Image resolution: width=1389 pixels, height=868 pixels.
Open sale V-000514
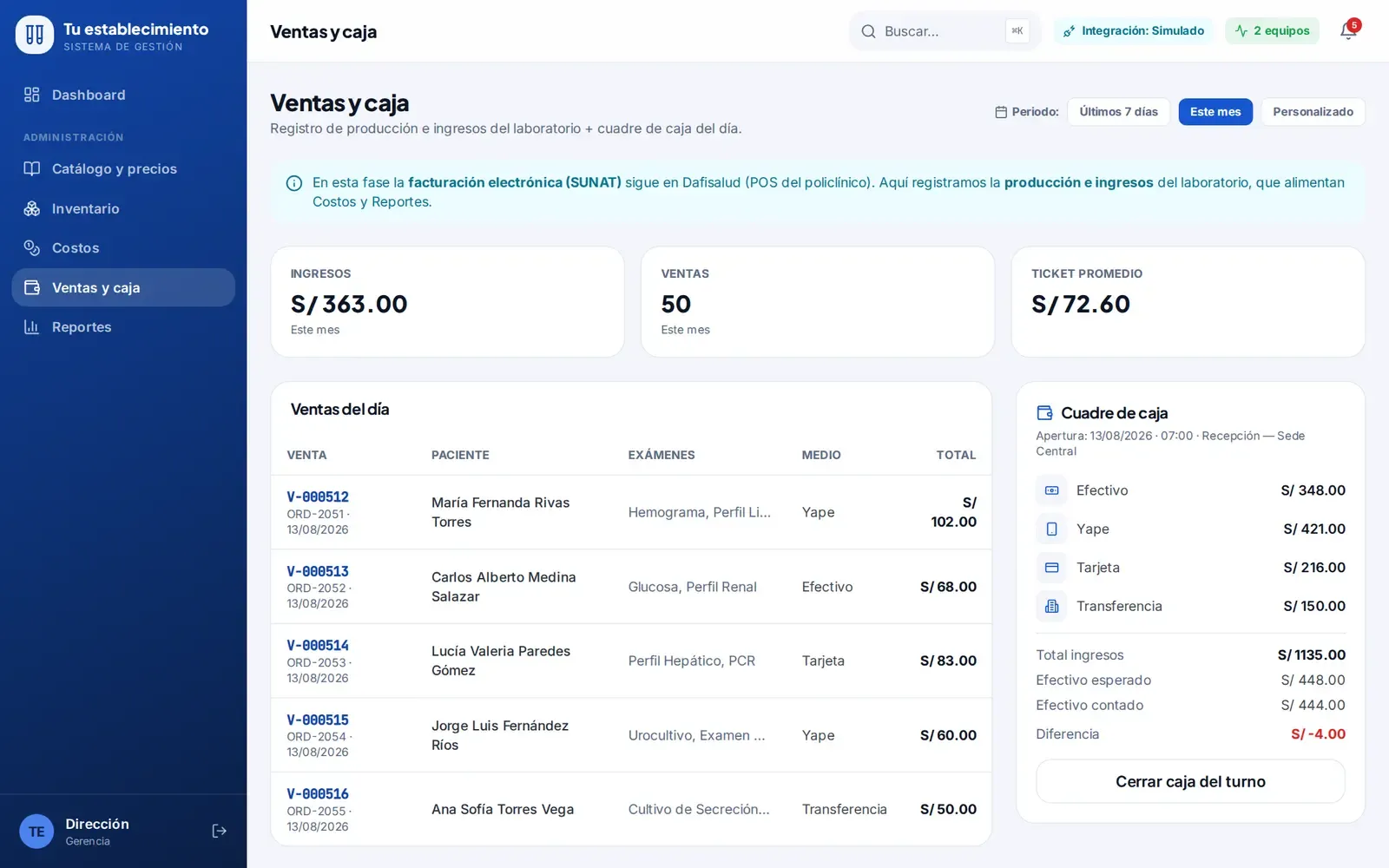[x=318, y=646]
